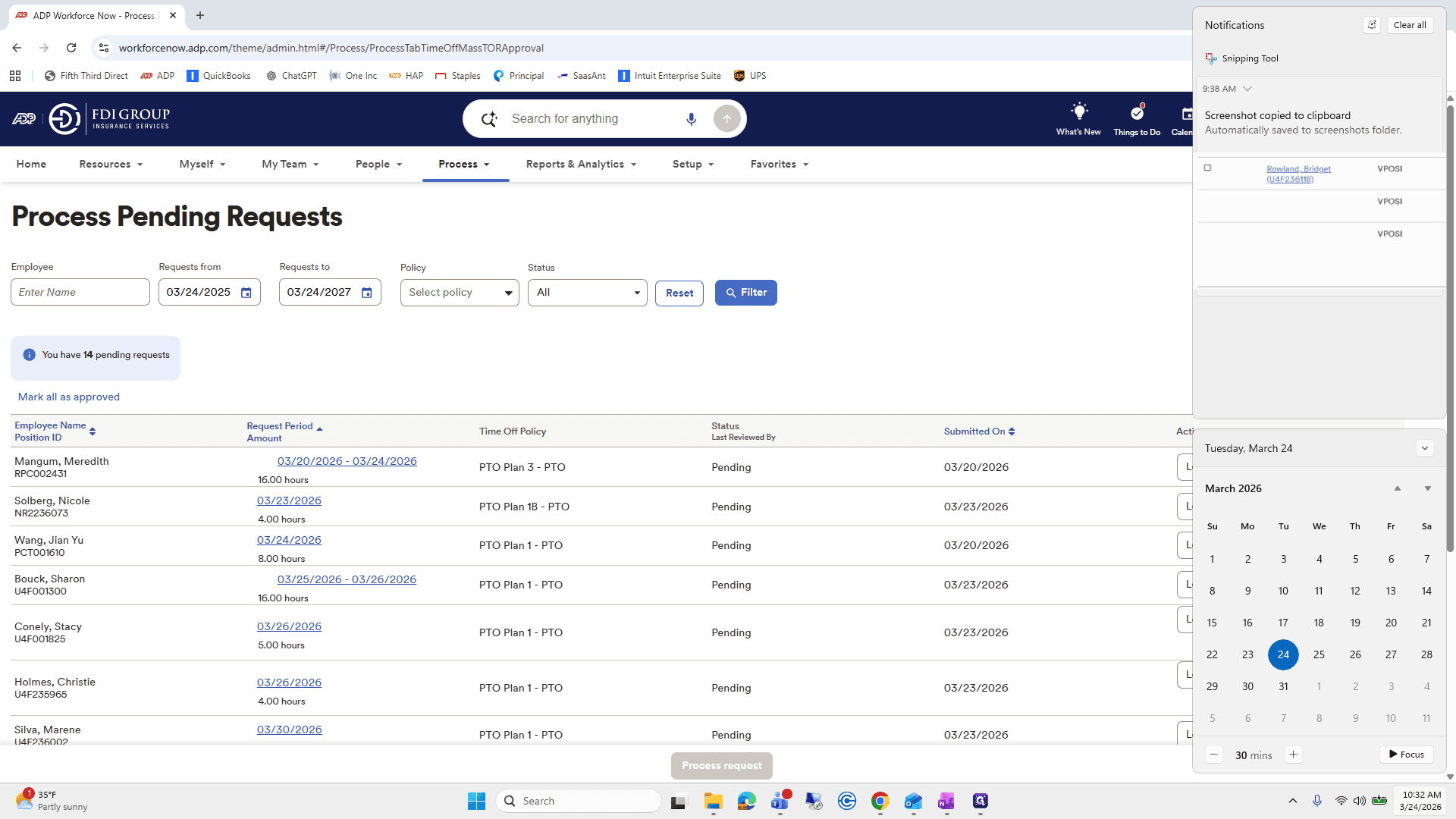This screenshot has height=819, width=1456.
Task: Open Outlook from the taskbar
Action: coord(913,801)
